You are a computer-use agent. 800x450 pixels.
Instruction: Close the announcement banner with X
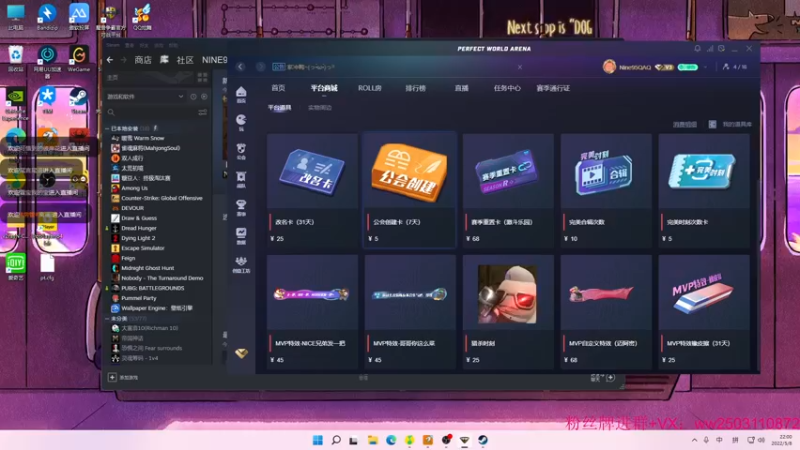(519, 67)
